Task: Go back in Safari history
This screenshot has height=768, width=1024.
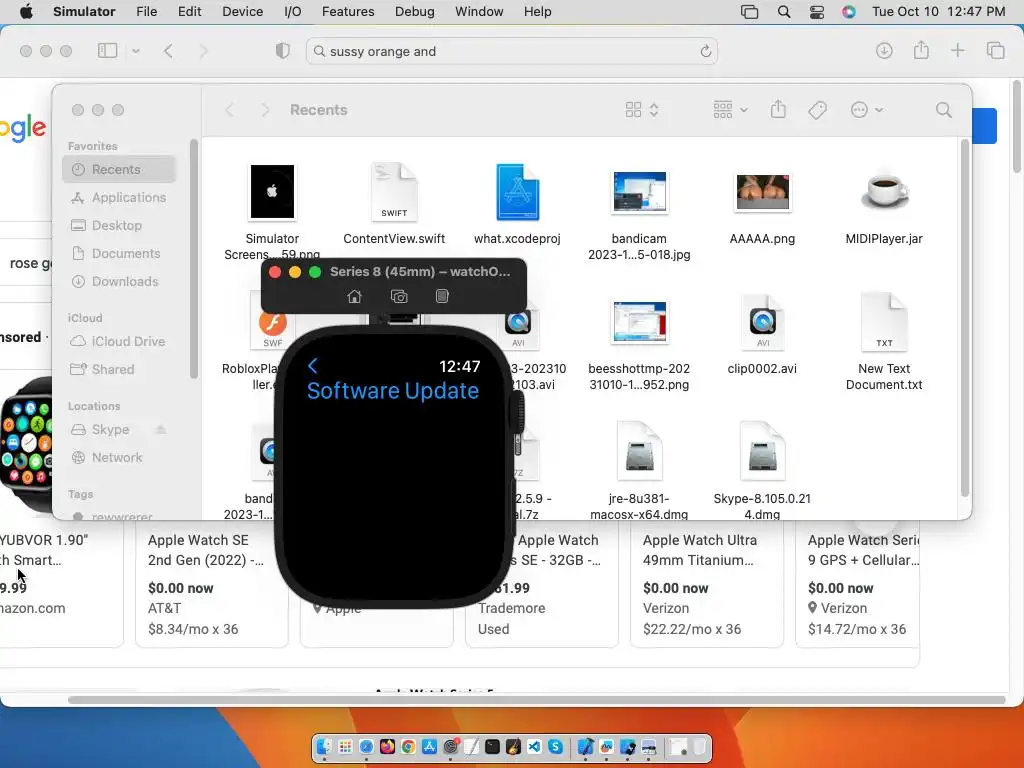Action: pos(168,51)
